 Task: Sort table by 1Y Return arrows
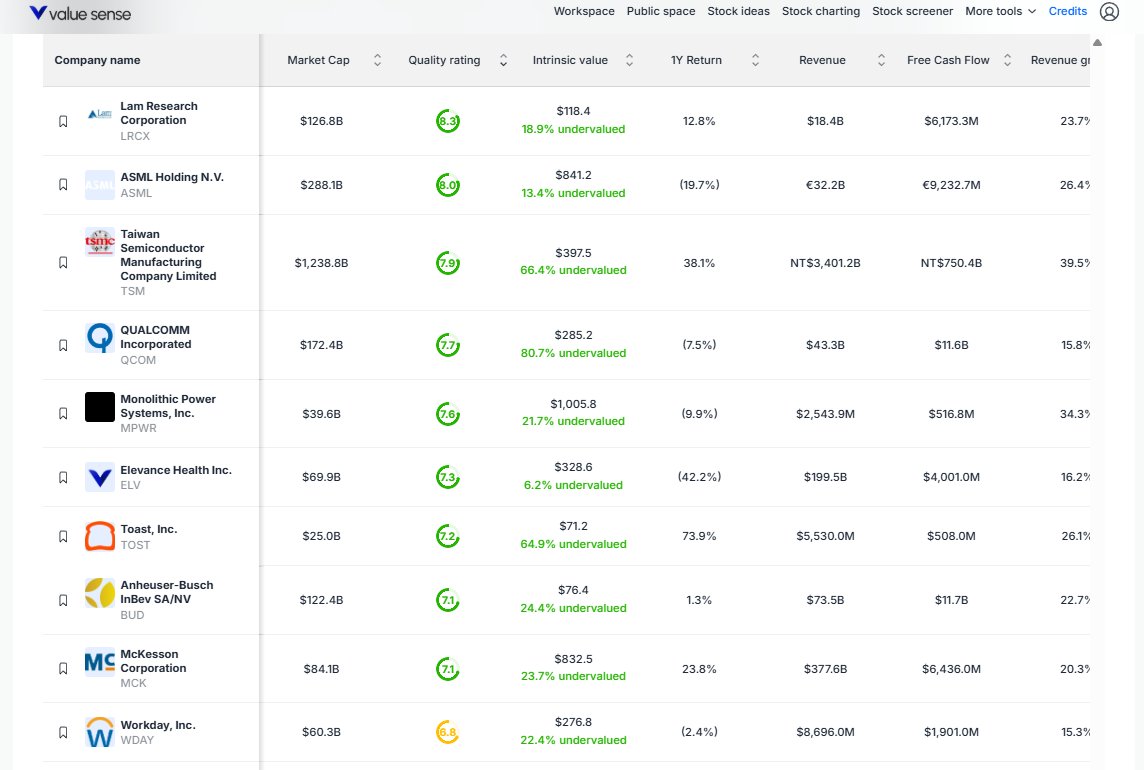(x=756, y=61)
